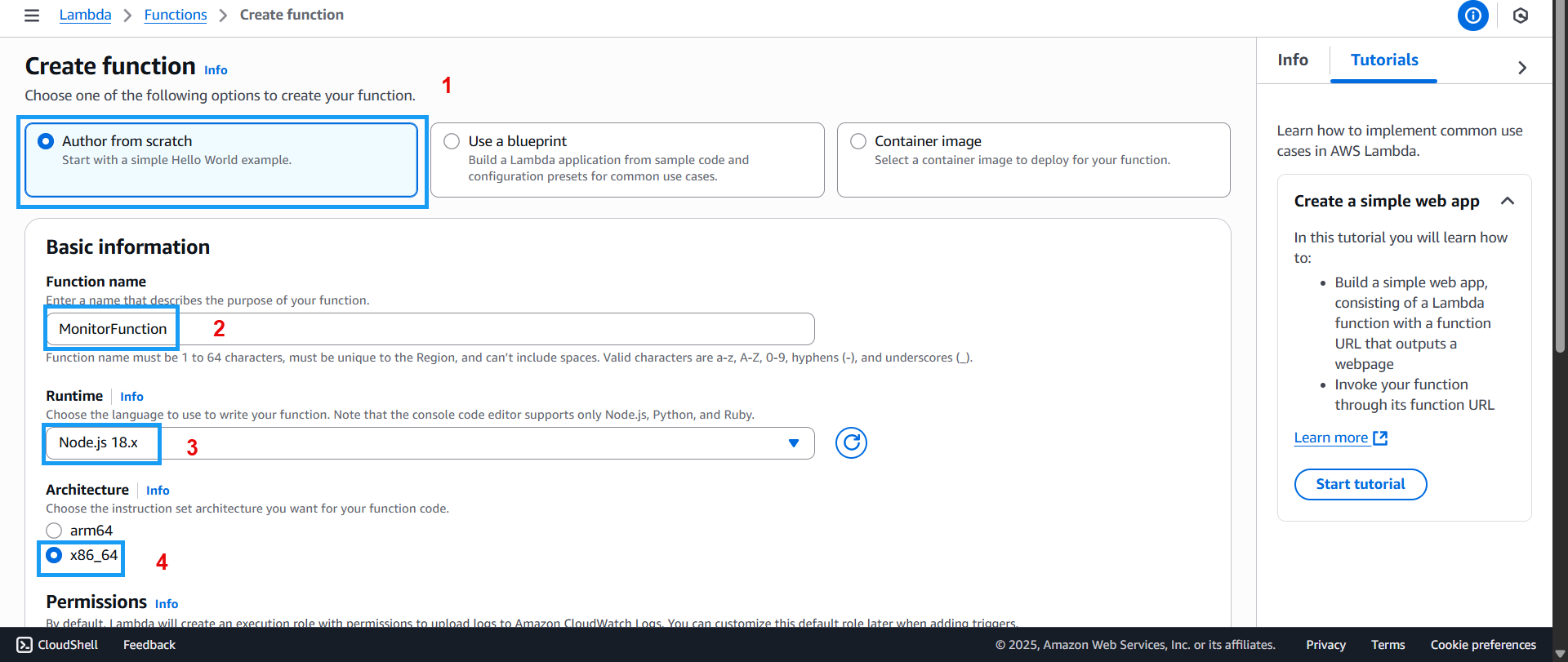Click the Function name input field
This screenshot has width=1568, height=662.
[x=490, y=329]
